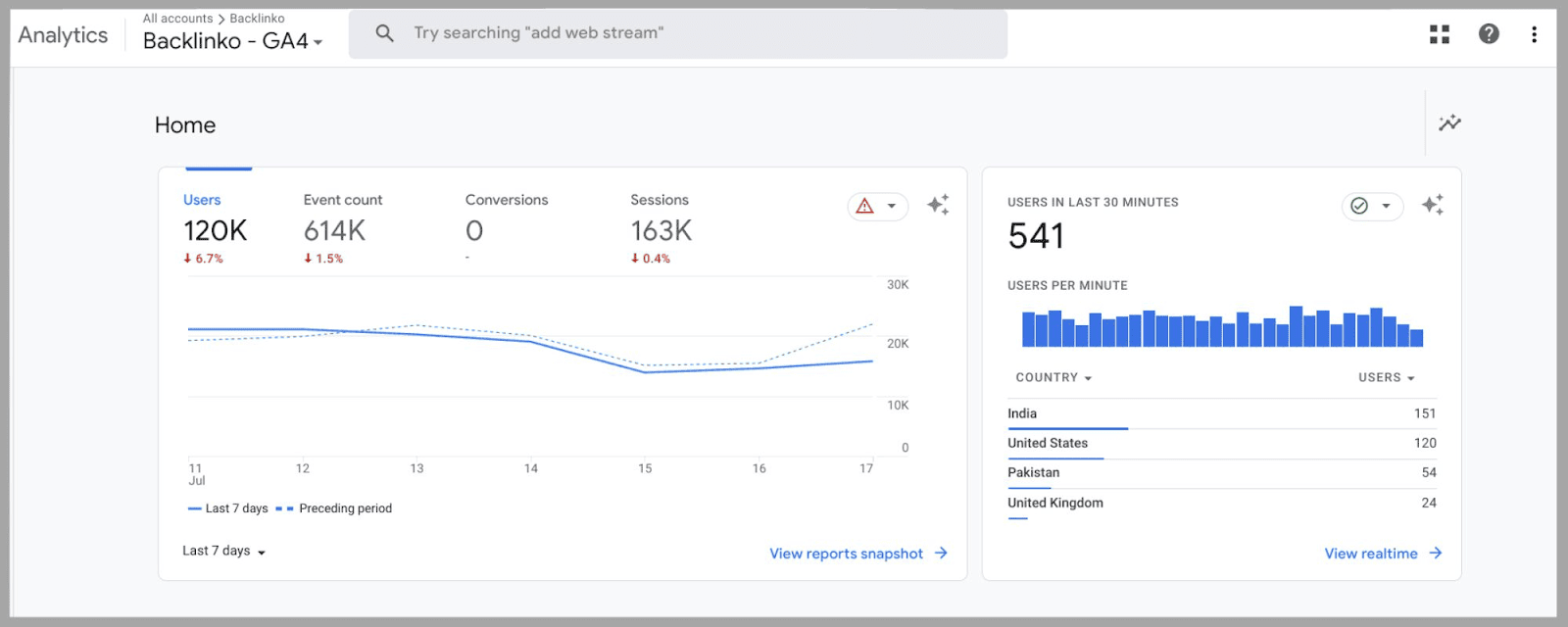The image size is (1568, 627).
Task: Click the sparkle insights icon on Users card
Action: (x=938, y=205)
